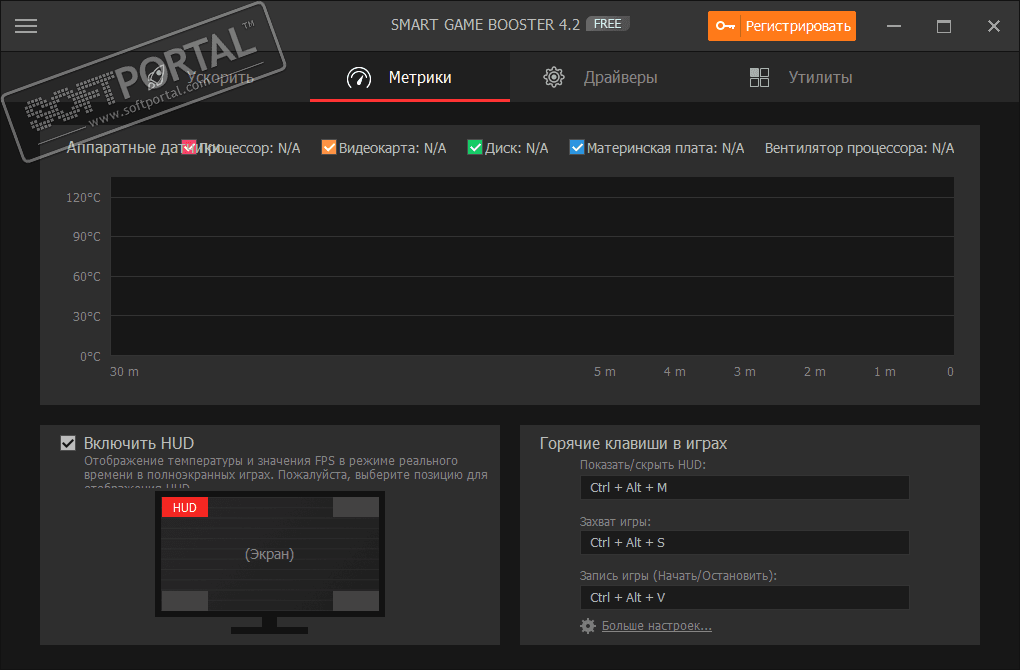
Task: Select bottom-right HUD position on screen preview
Action: click(356, 600)
